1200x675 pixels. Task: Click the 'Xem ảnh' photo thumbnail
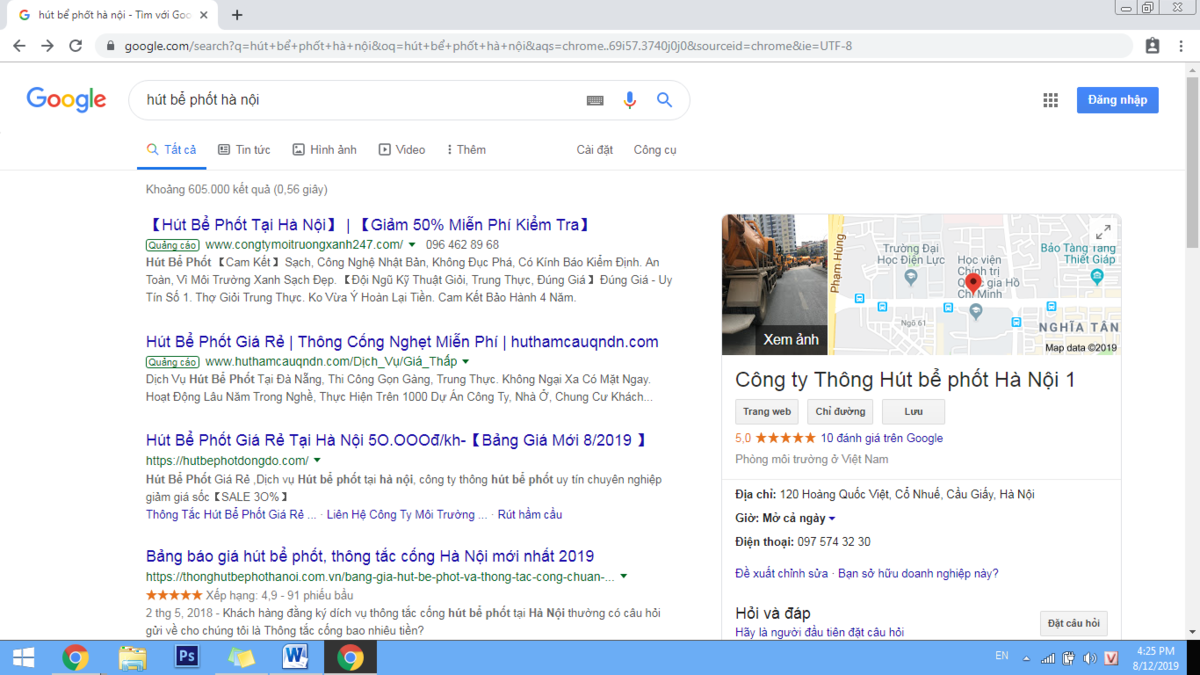point(774,284)
